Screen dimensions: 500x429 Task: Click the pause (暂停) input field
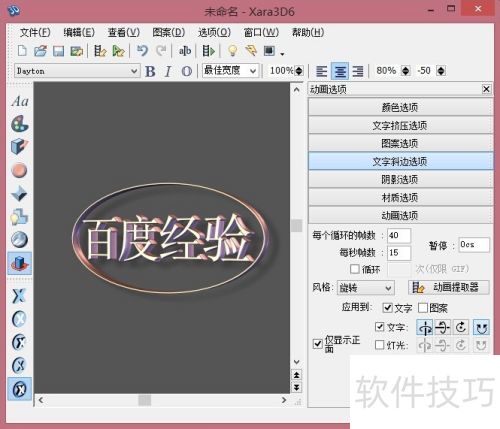[474, 245]
